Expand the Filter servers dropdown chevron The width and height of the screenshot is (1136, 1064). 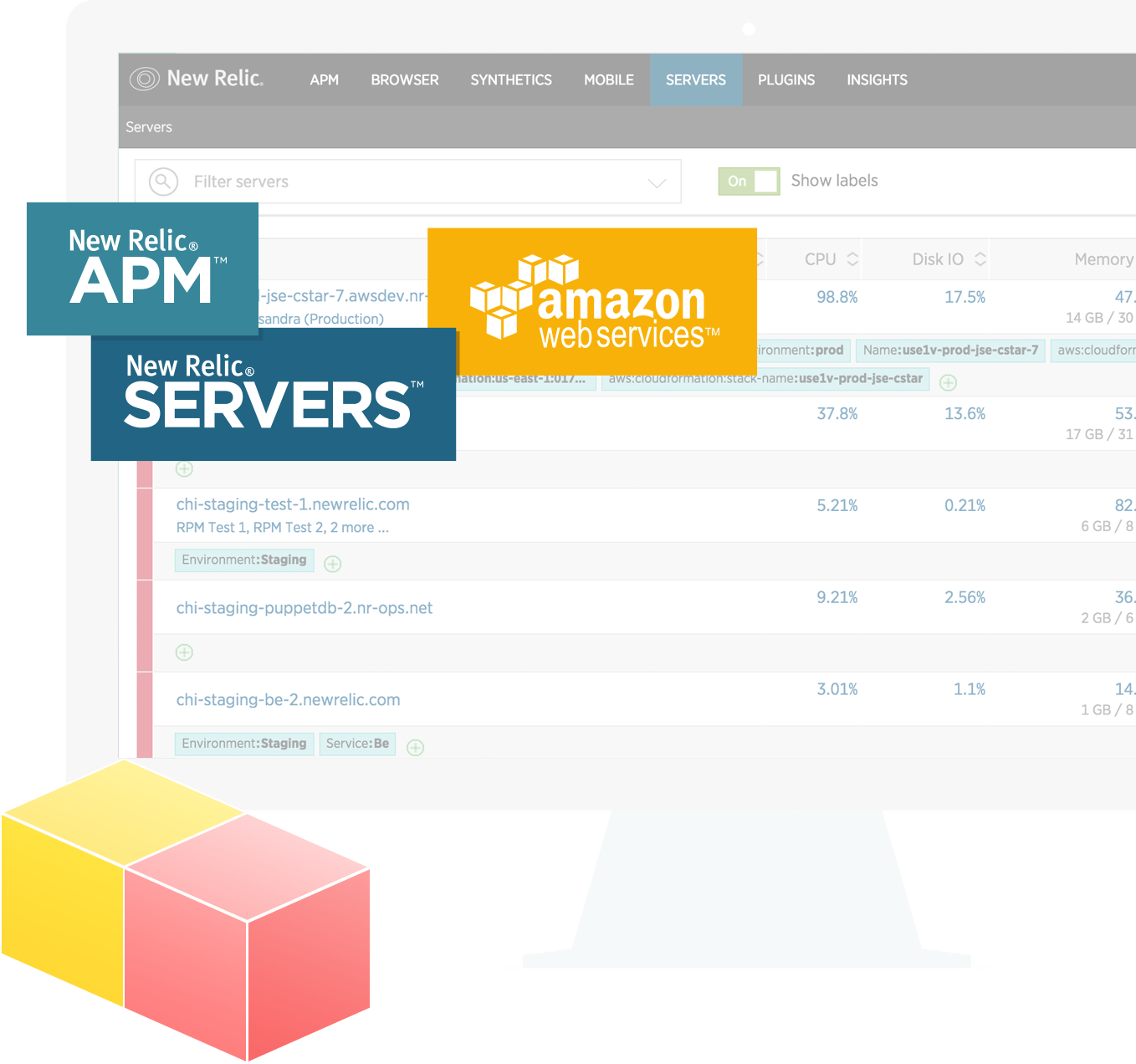(658, 182)
